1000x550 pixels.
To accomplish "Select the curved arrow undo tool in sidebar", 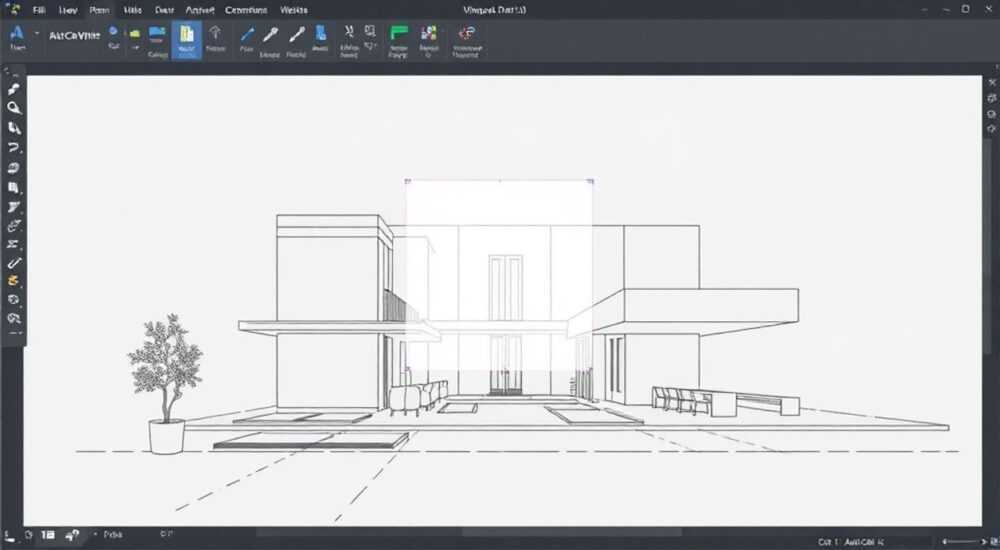I will (13, 147).
